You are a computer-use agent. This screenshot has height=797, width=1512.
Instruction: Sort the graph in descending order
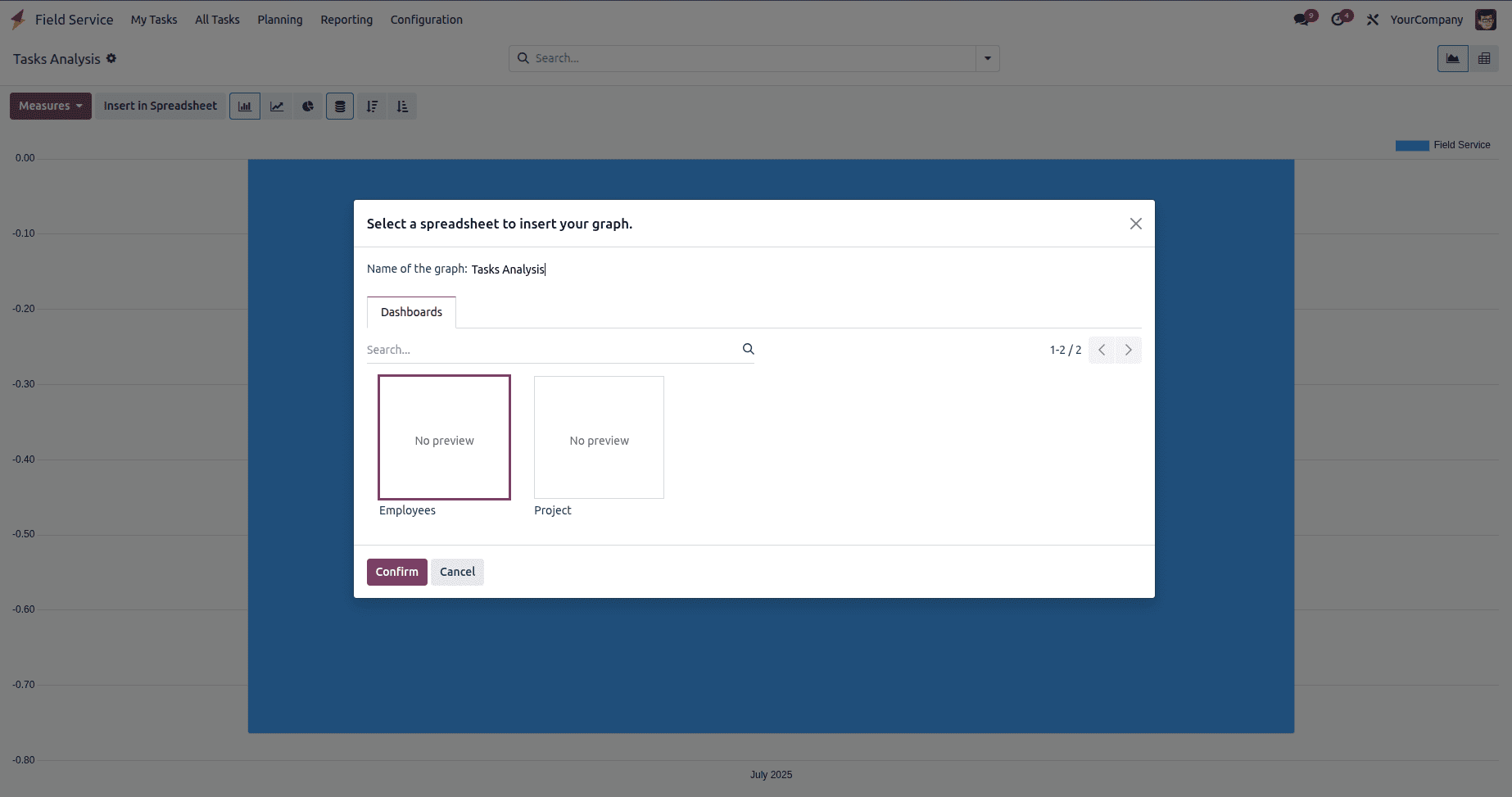372,106
